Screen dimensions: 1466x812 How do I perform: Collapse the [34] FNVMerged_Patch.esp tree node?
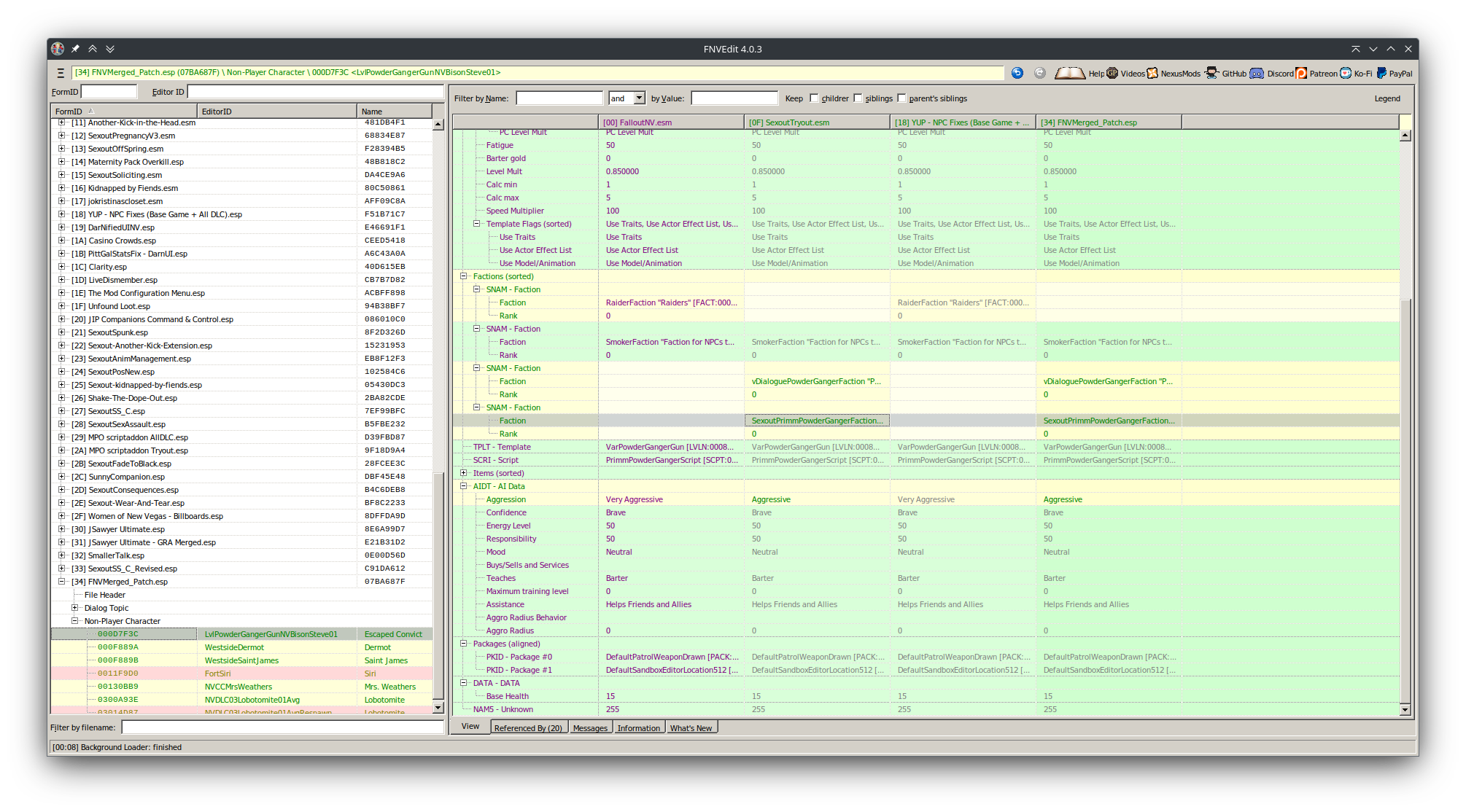62,582
